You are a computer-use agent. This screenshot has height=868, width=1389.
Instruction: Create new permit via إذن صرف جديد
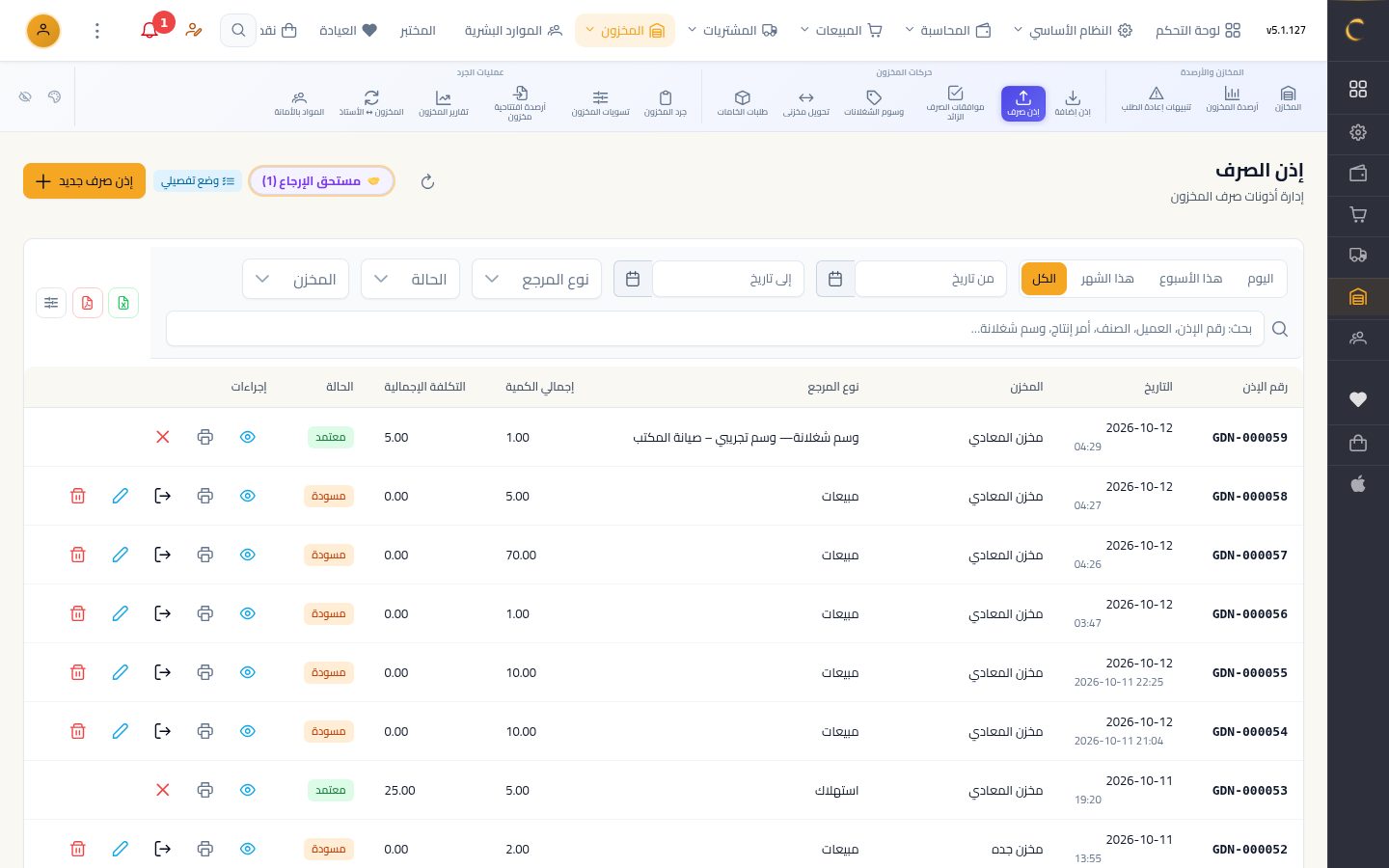84,181
